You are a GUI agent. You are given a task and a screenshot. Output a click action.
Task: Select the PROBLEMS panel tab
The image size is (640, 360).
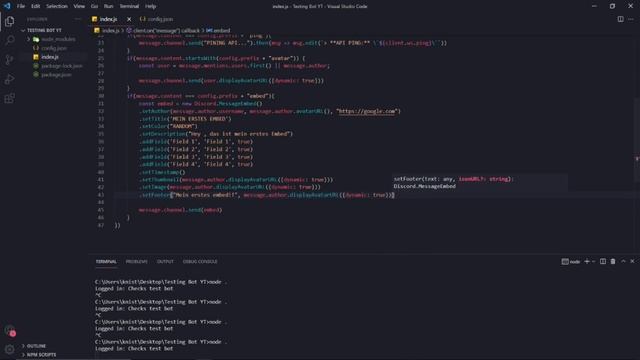click(136, 262)
